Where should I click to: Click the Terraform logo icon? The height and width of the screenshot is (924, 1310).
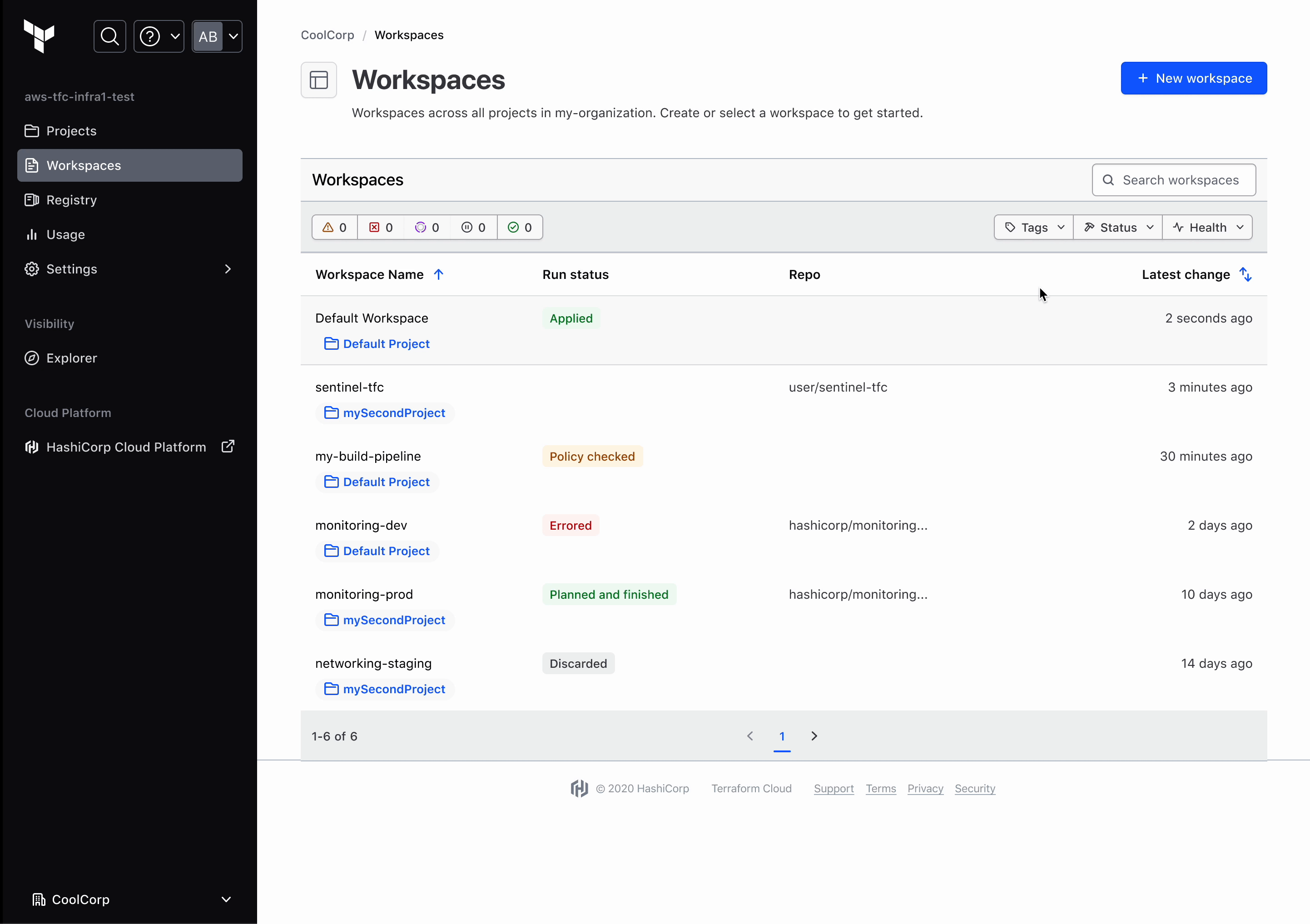coord(39,36)
